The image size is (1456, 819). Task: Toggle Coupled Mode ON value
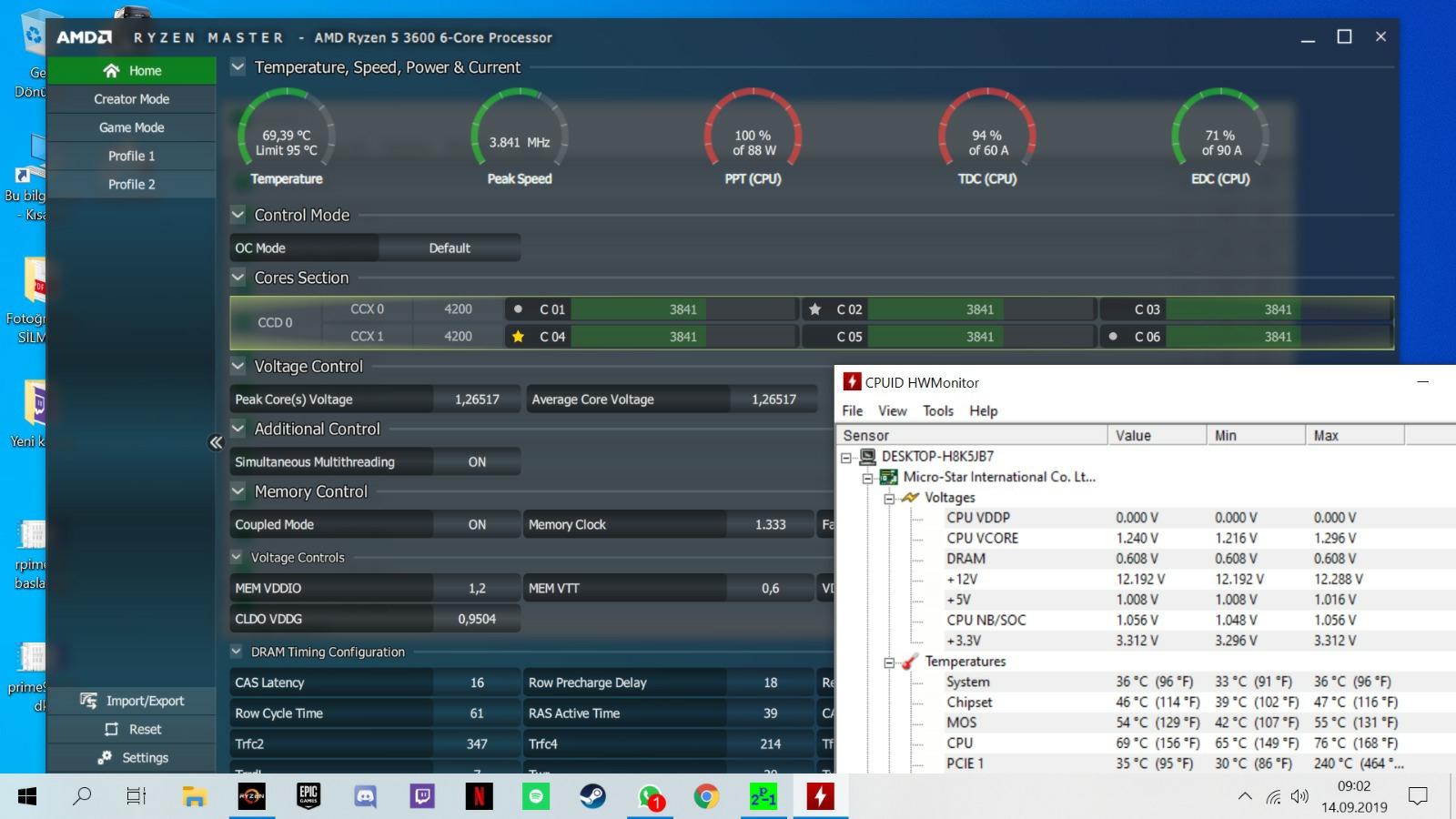(x=477, y=525)
